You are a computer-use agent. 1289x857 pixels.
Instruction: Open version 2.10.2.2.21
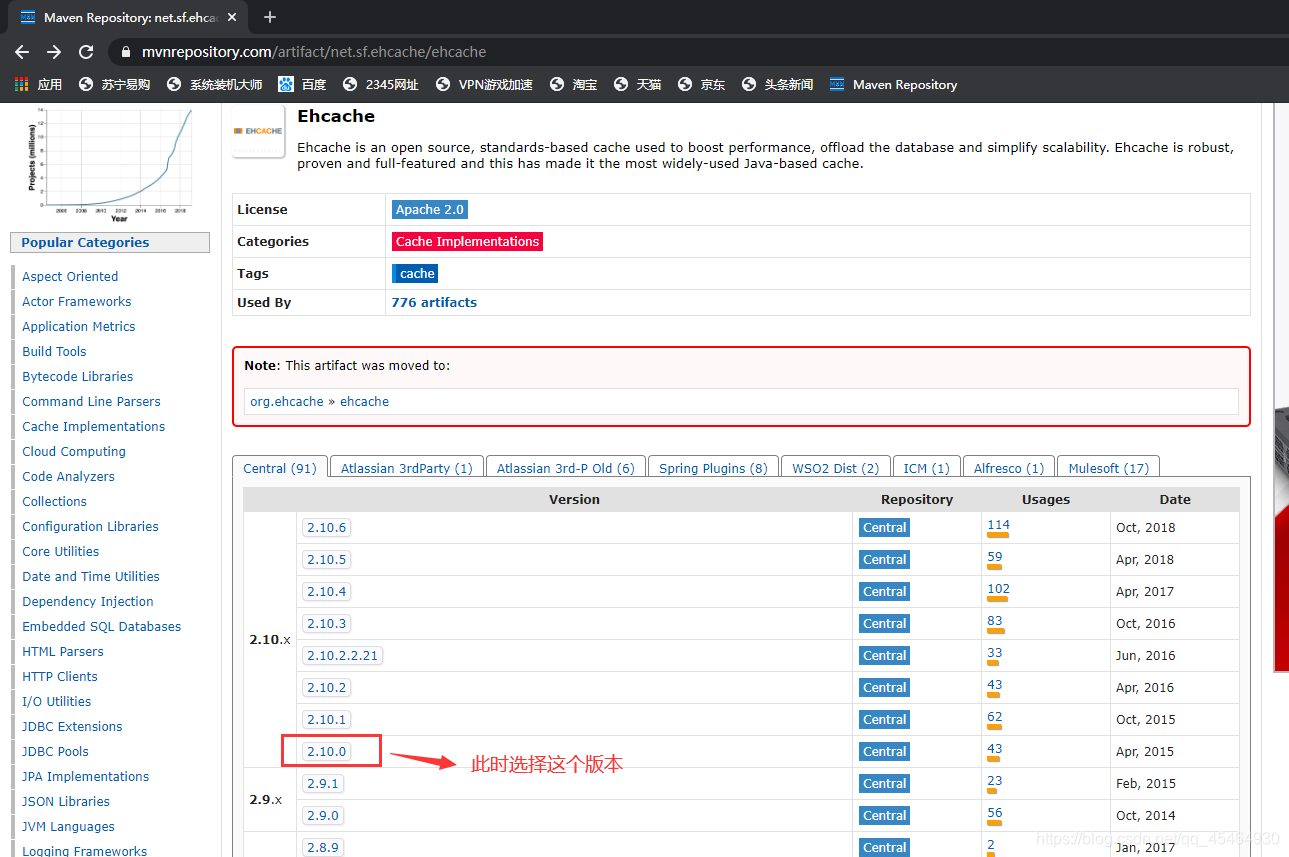tap(342, 655)
